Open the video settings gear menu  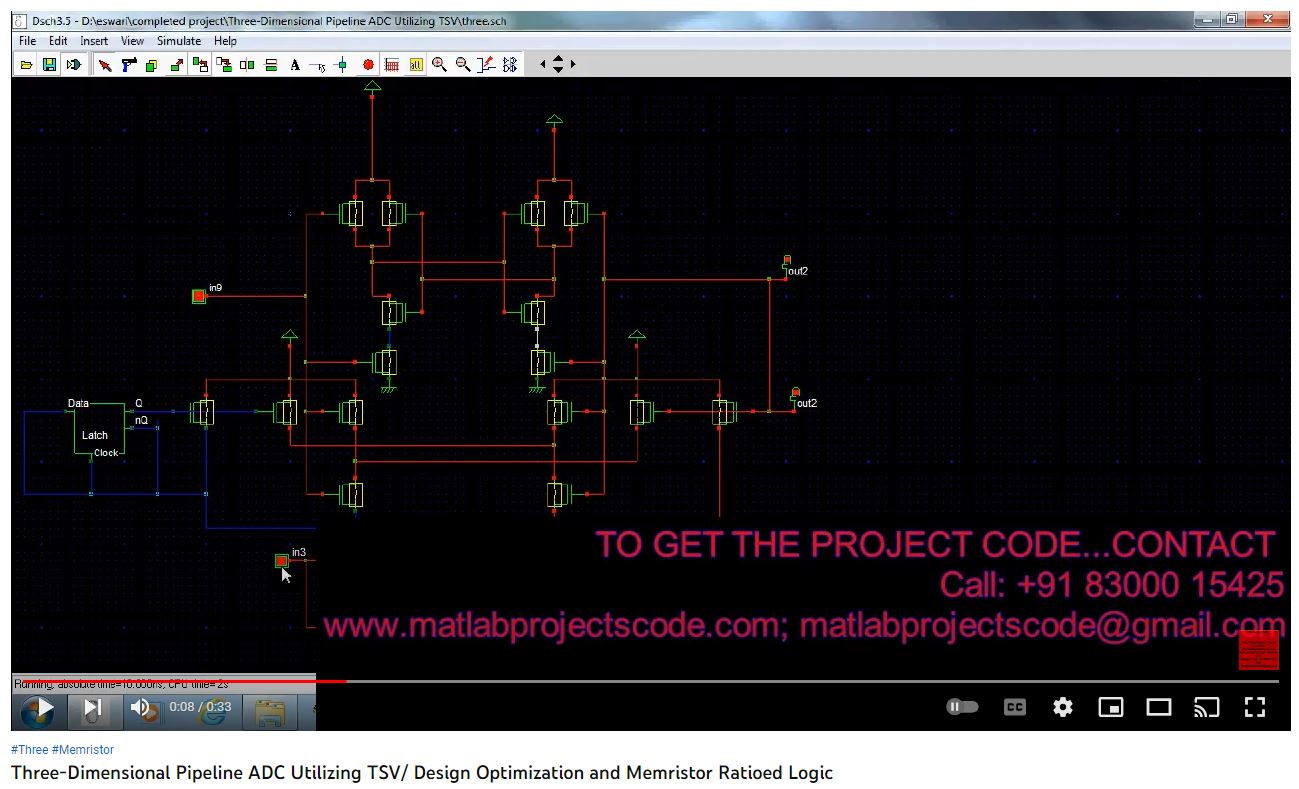click(1063, 707)
